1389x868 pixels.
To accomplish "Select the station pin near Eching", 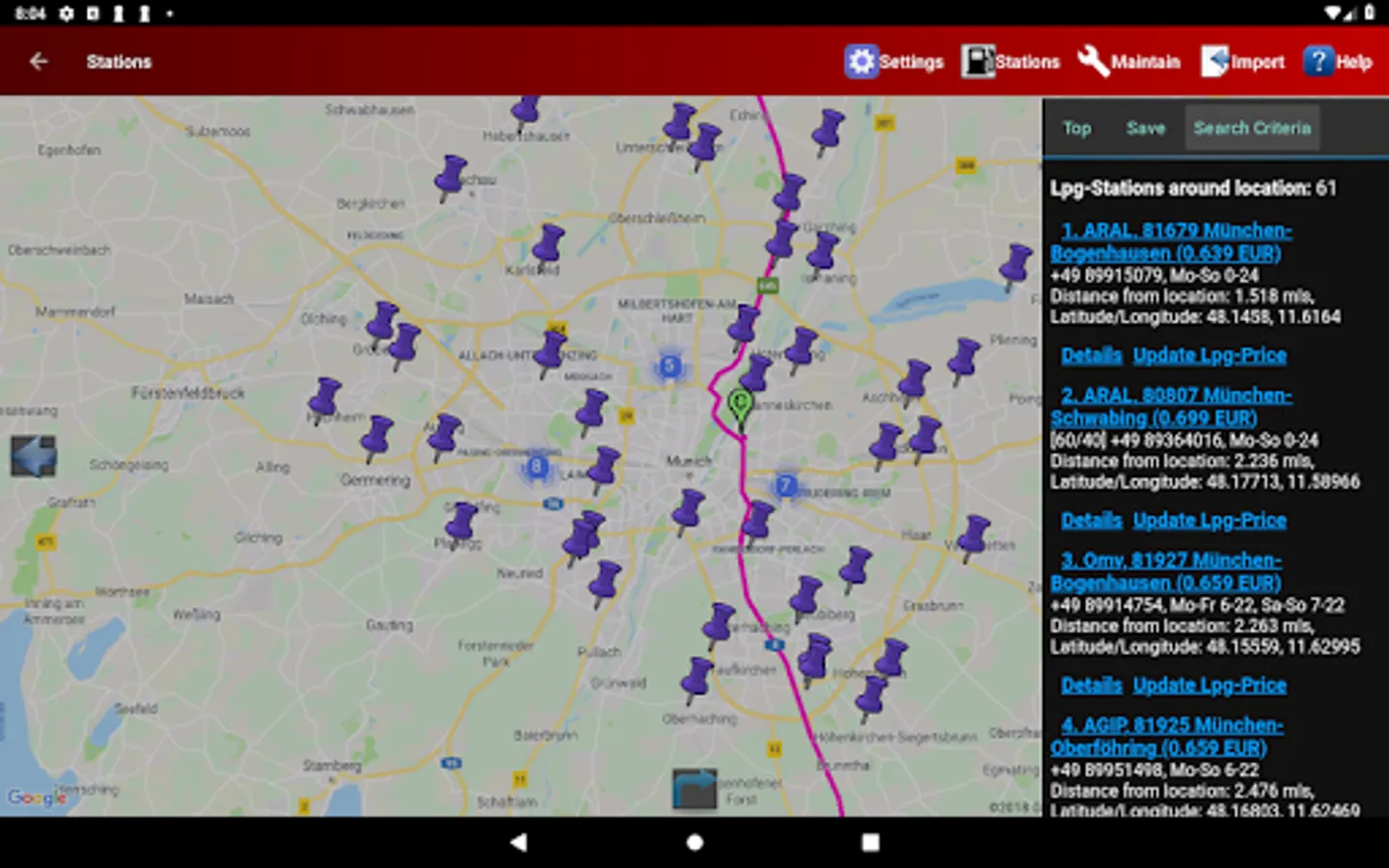I will coord(827,135).
